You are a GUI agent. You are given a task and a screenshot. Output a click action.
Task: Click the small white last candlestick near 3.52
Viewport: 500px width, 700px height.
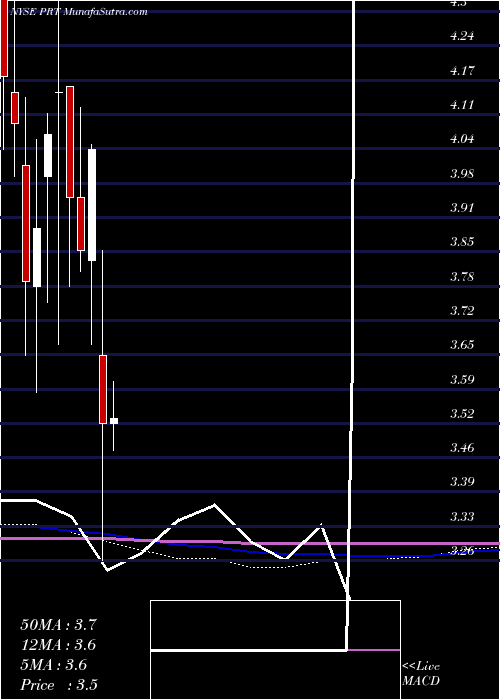[114, 421]
